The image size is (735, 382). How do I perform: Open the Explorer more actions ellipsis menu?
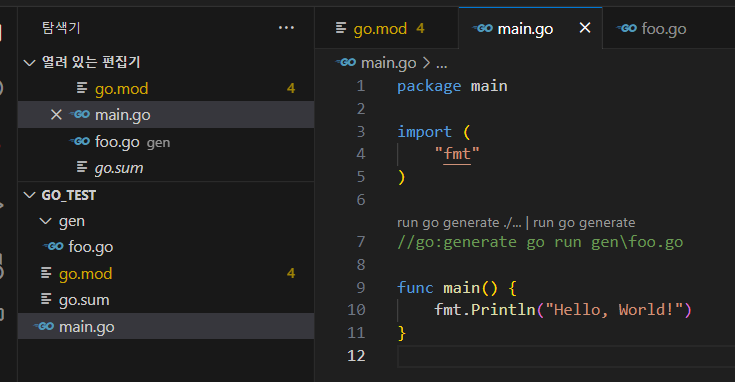(x=286, y=28)
